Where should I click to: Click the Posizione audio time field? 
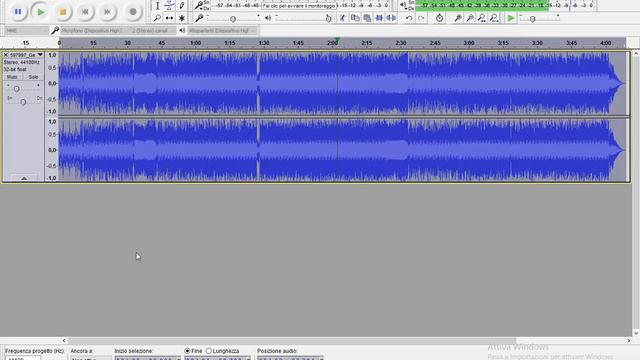(x=290, y=358)
